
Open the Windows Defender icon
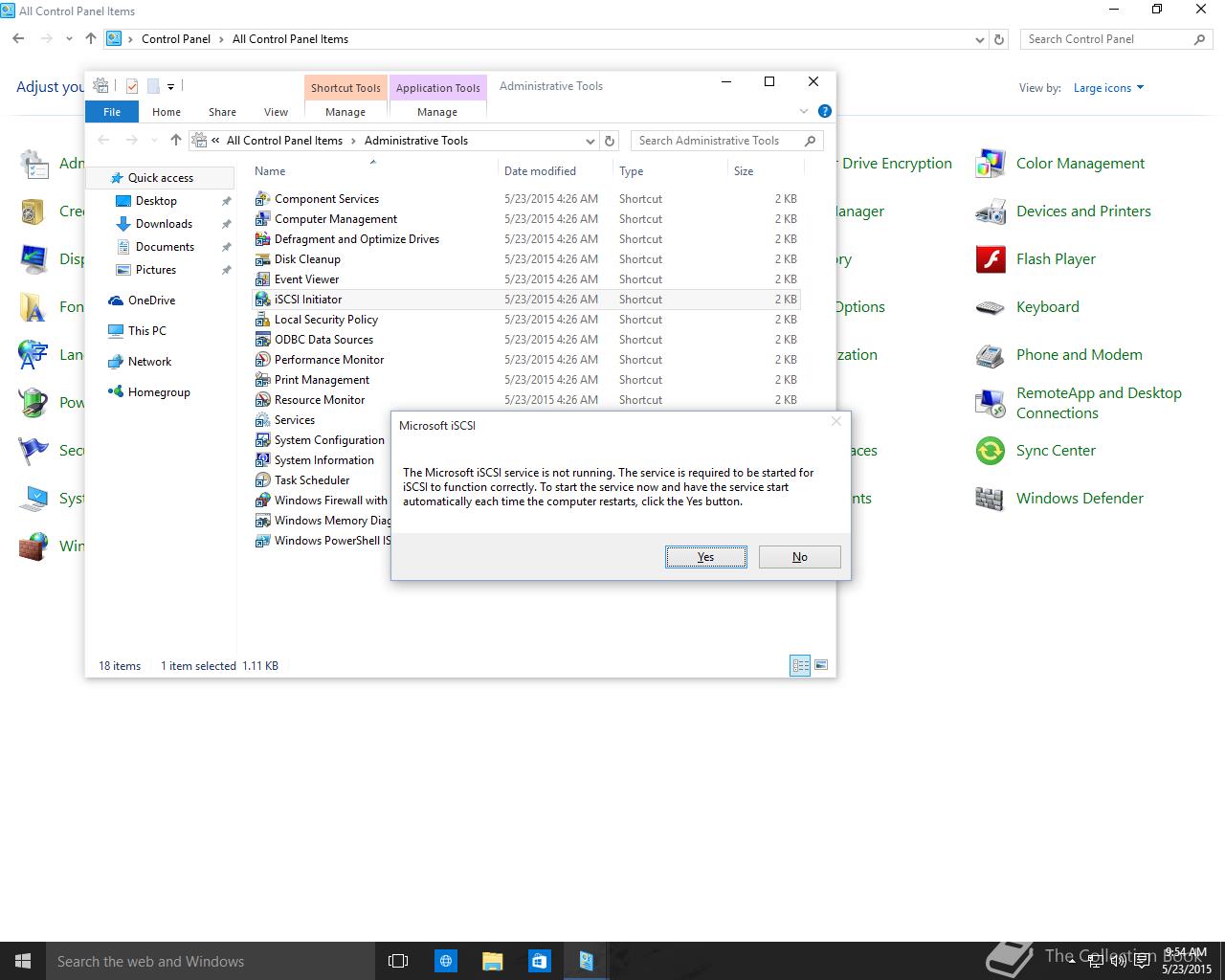tap(991, 499)
